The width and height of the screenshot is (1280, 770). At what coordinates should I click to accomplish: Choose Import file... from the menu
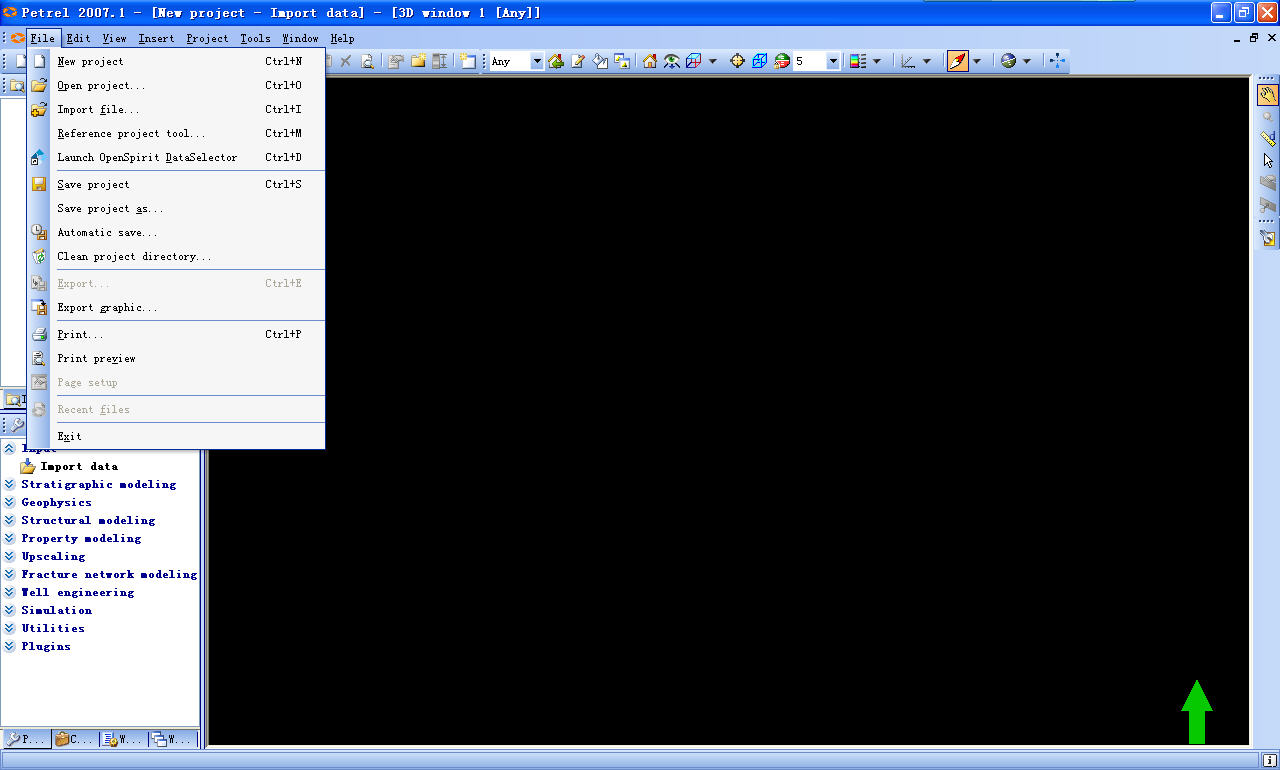(176, 109)
